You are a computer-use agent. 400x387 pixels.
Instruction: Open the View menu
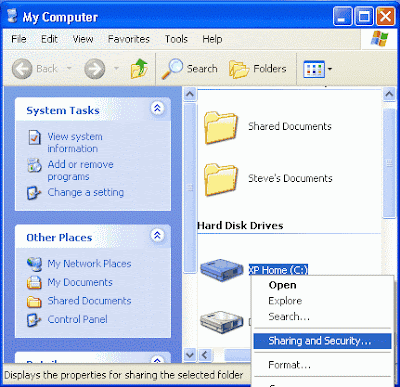pyautogui.click(x=83, y=39)
